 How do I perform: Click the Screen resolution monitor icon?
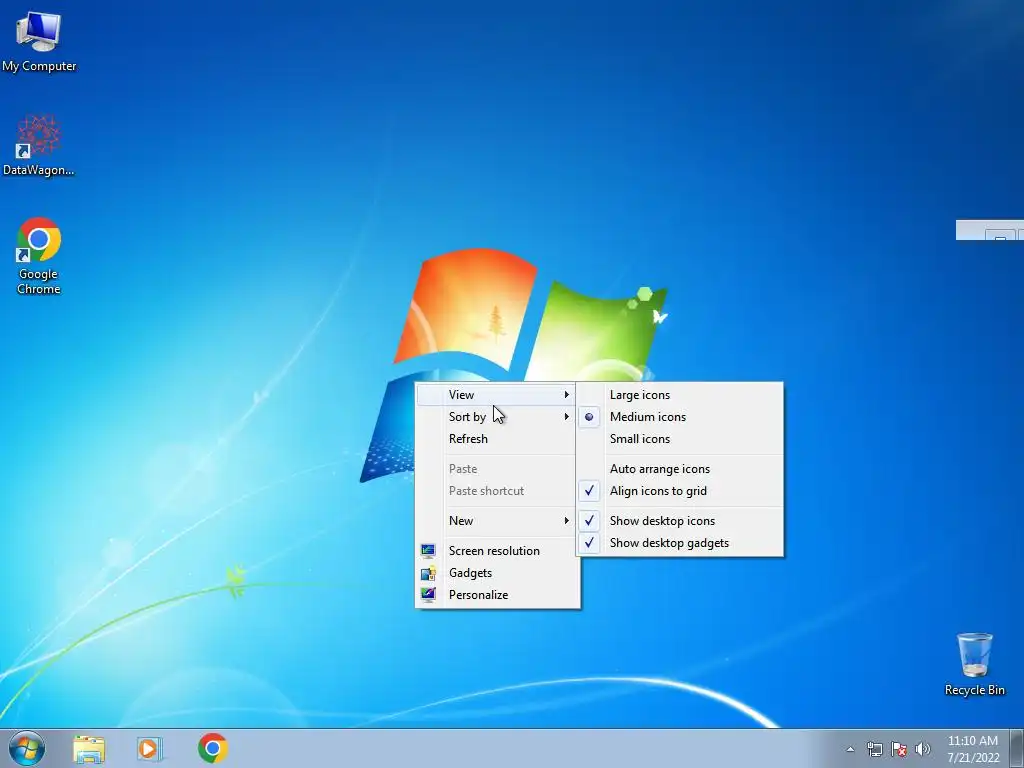[428, 551]
